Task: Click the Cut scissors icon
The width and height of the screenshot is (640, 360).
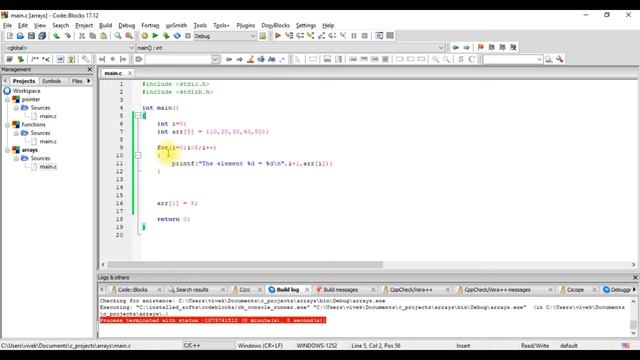Action: point(82,36)
